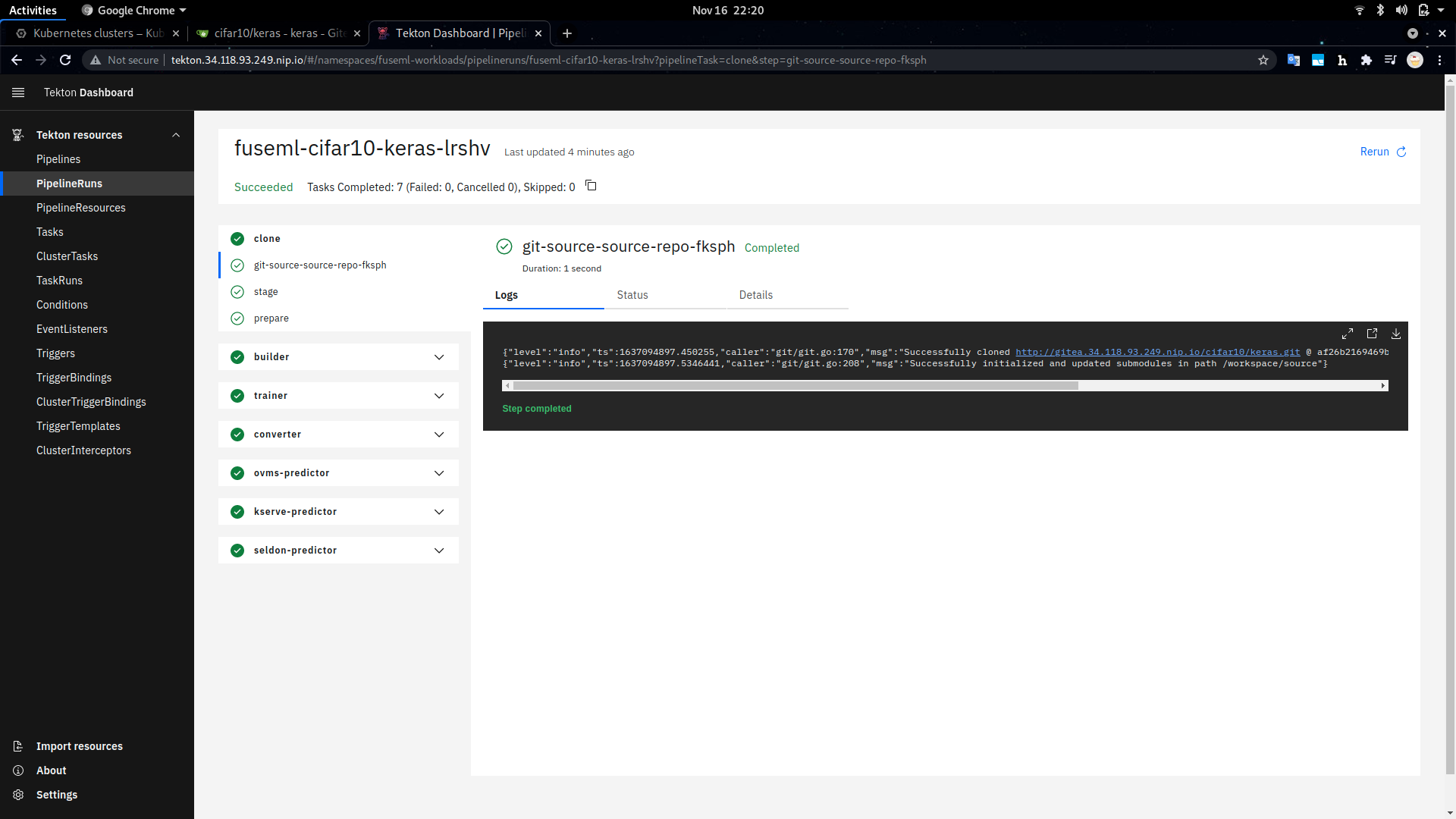Viewport: 1456px width, 819px height.
Task: Click the keras.git repository link in logs
Action: click(1156, 352)
